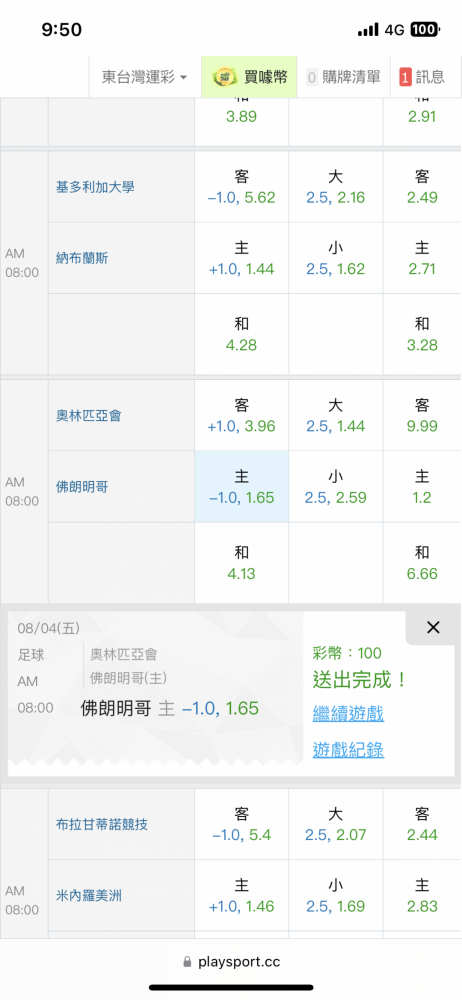Select the 大 2.5, 1.44 over option
This screenshot has width=462, height=1000.
tap(336, 415)
